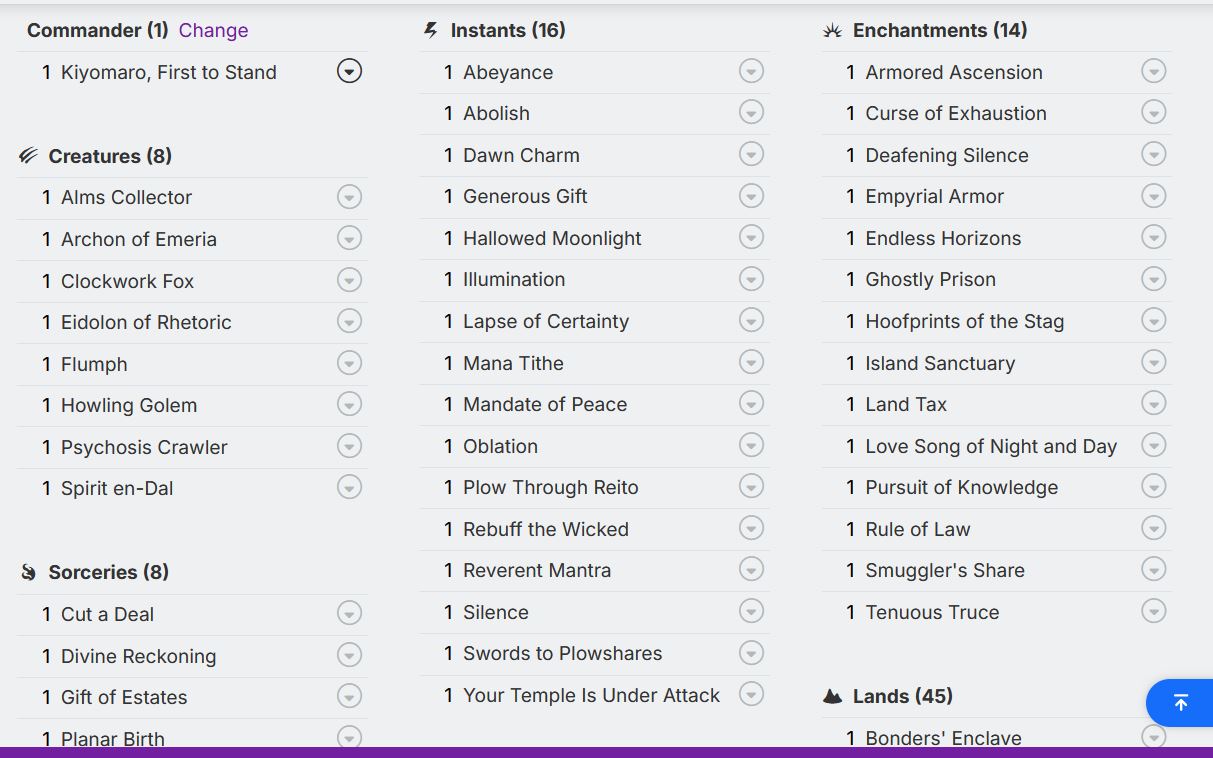This screenshot has height=758, width=1213.
Task: Click the Instants (16) section heading
Action: tap(508, 30)
